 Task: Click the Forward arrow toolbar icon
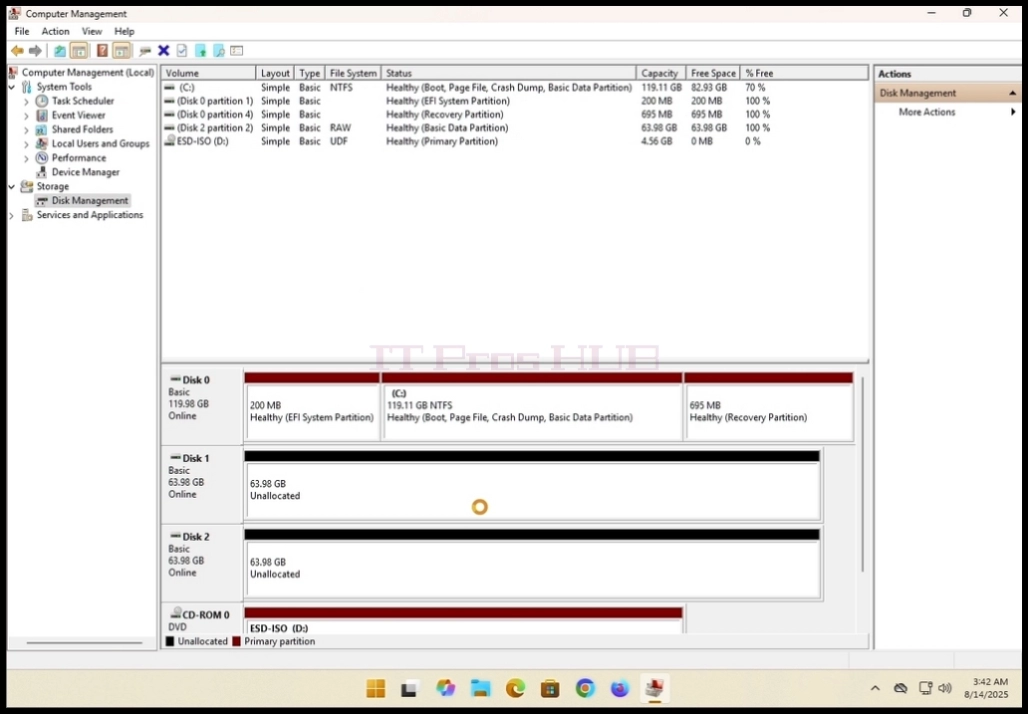(35, 50)
